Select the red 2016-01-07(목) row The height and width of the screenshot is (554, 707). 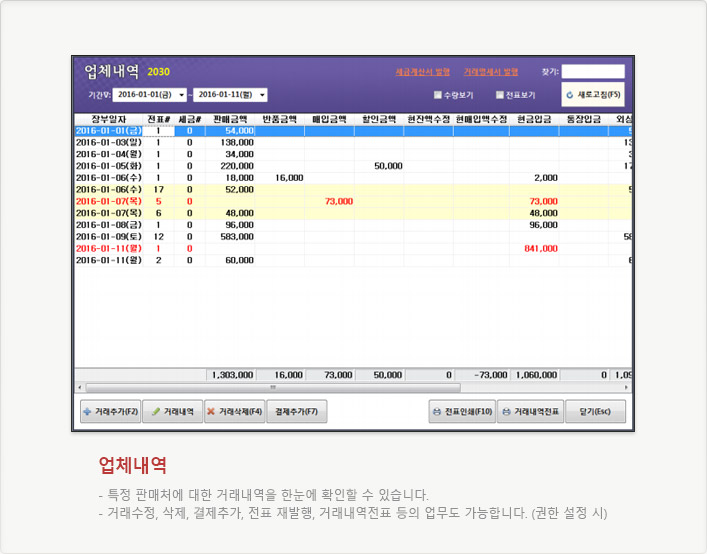353,201
